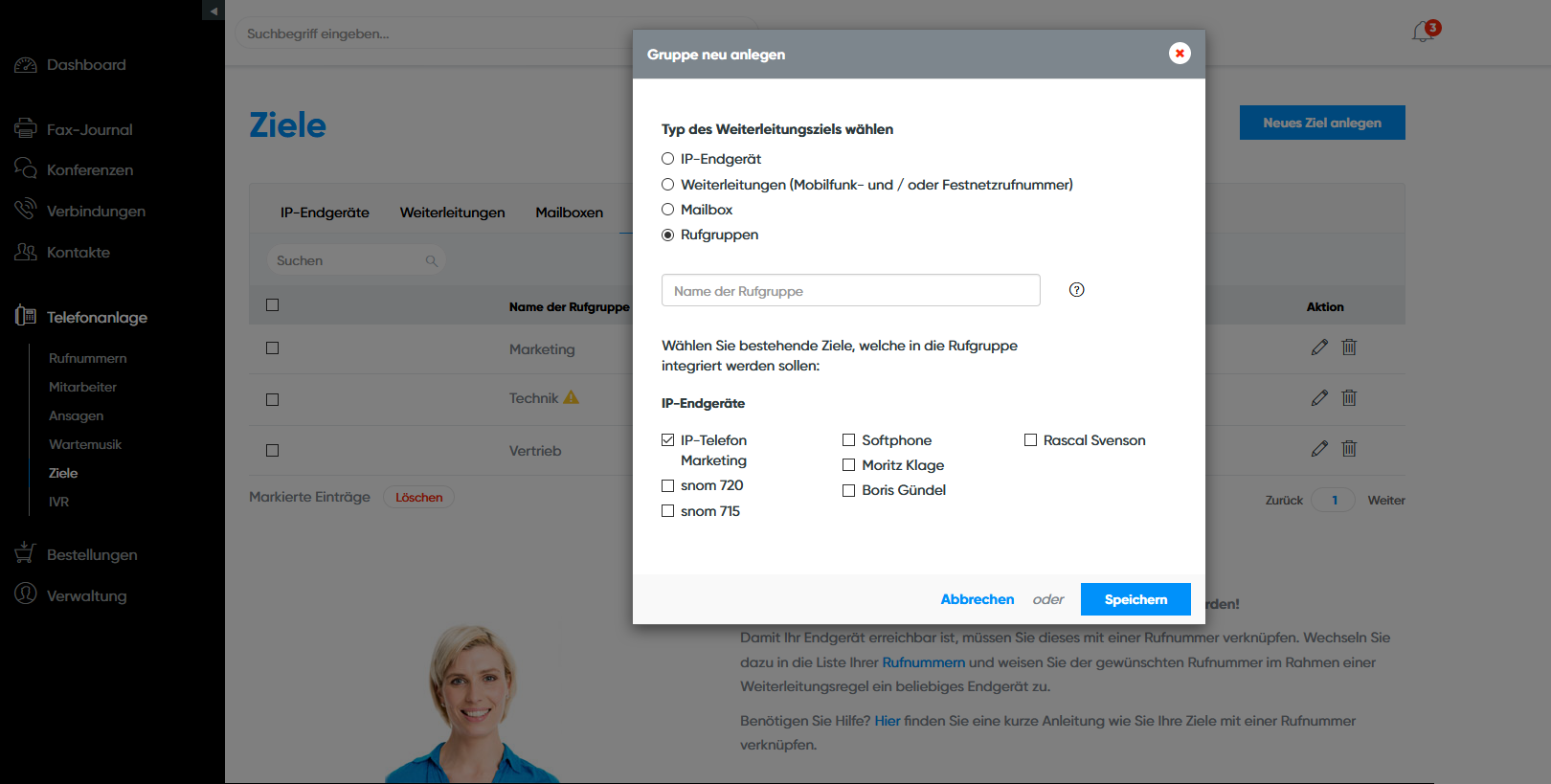Viewport: 1551px width, 784px height.
Task: Click the Name der Rufgruppe field
Action: click(850, 291)
